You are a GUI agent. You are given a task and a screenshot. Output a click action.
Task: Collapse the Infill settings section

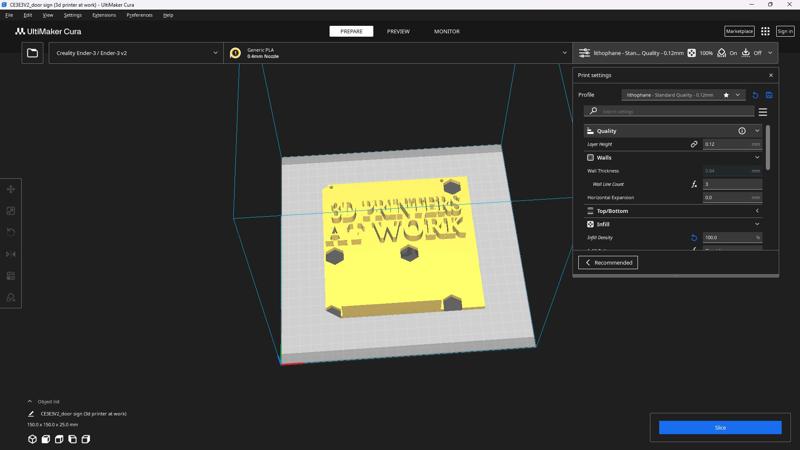point(757,224)
